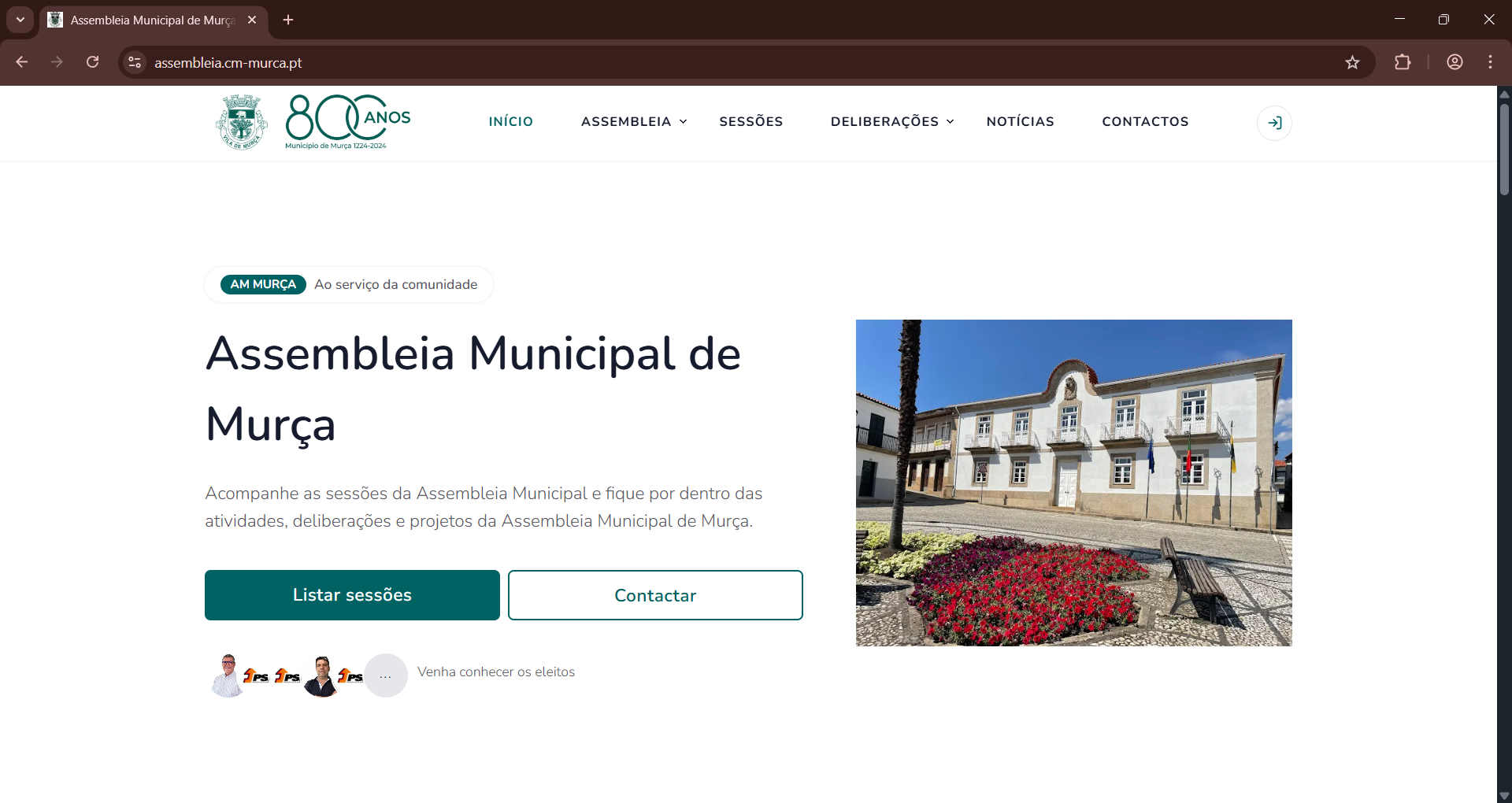Bookmark this page with the star icon
The width and height of the screenshot is (1512, 803).
click(x=1352, y=62)
